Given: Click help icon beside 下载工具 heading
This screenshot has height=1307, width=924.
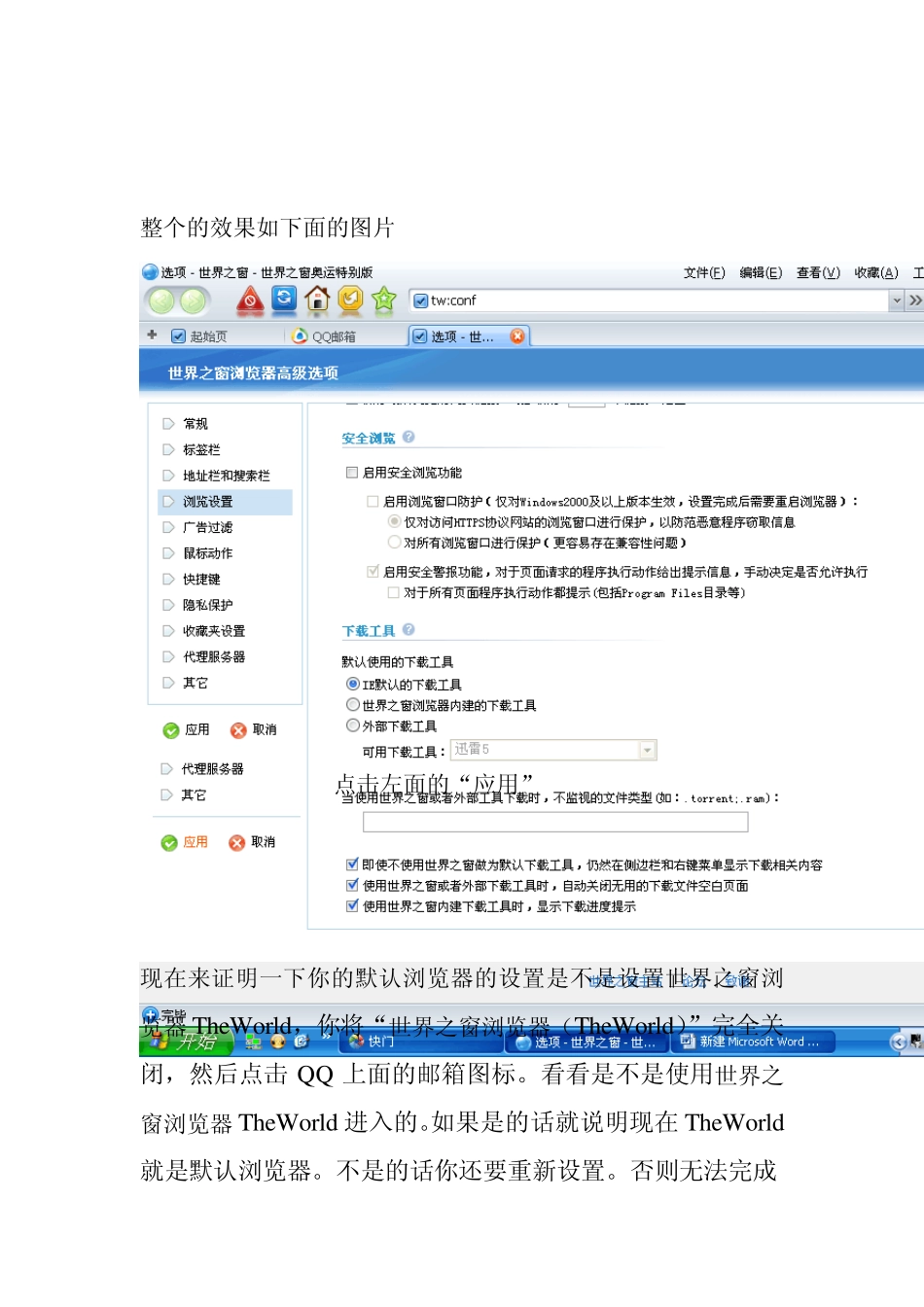Looking at the screenshot, I should [x=409, y=630].
